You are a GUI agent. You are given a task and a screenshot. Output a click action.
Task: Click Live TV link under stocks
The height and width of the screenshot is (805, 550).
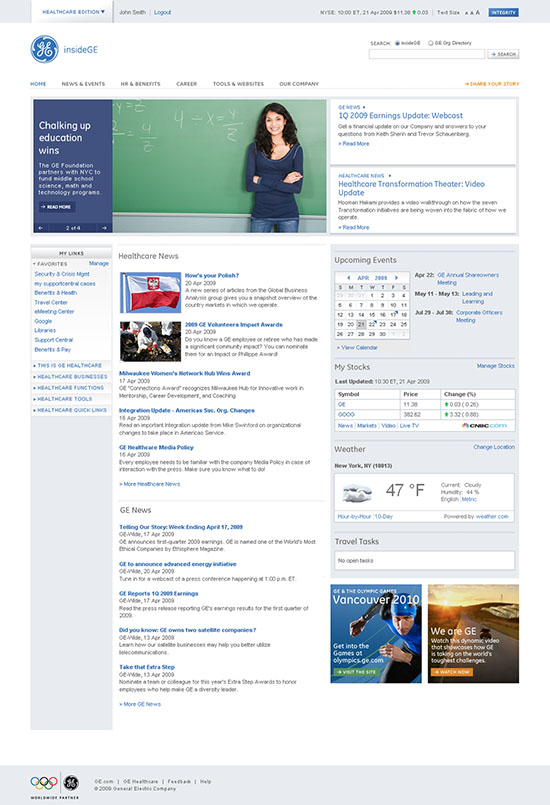409,426
